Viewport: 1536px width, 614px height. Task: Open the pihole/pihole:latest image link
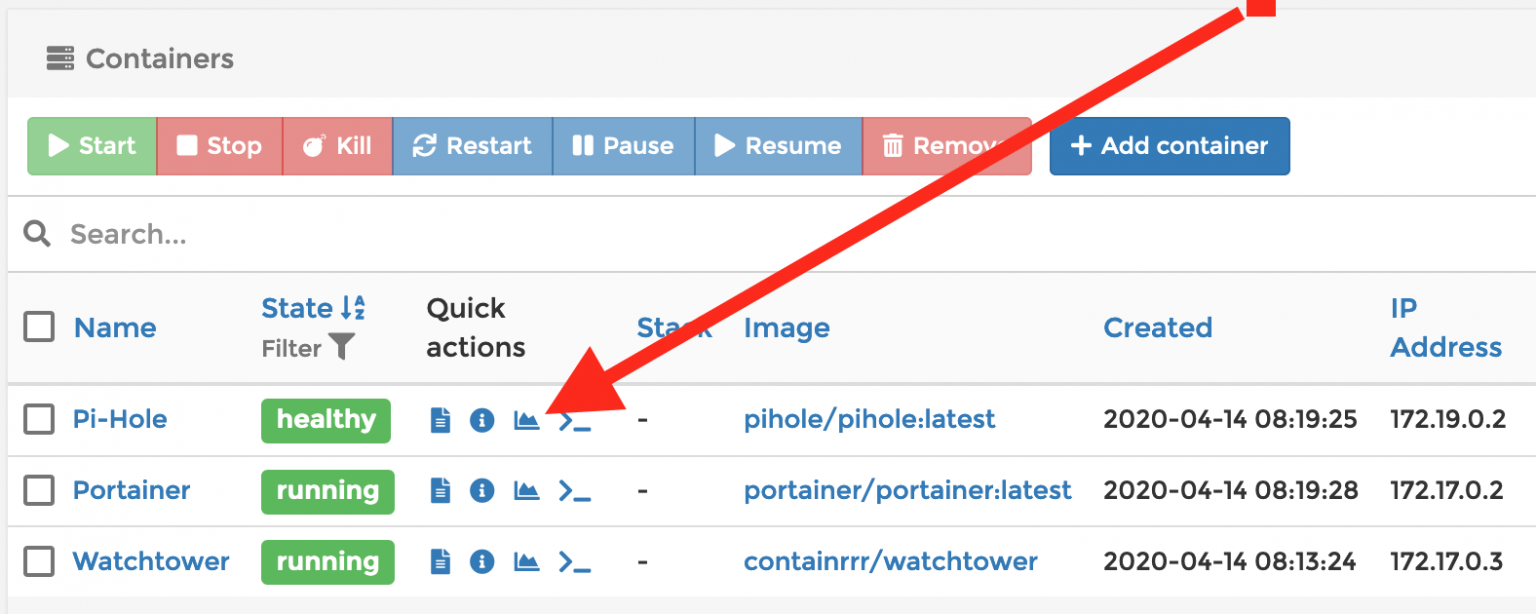(x=869, y=419)
